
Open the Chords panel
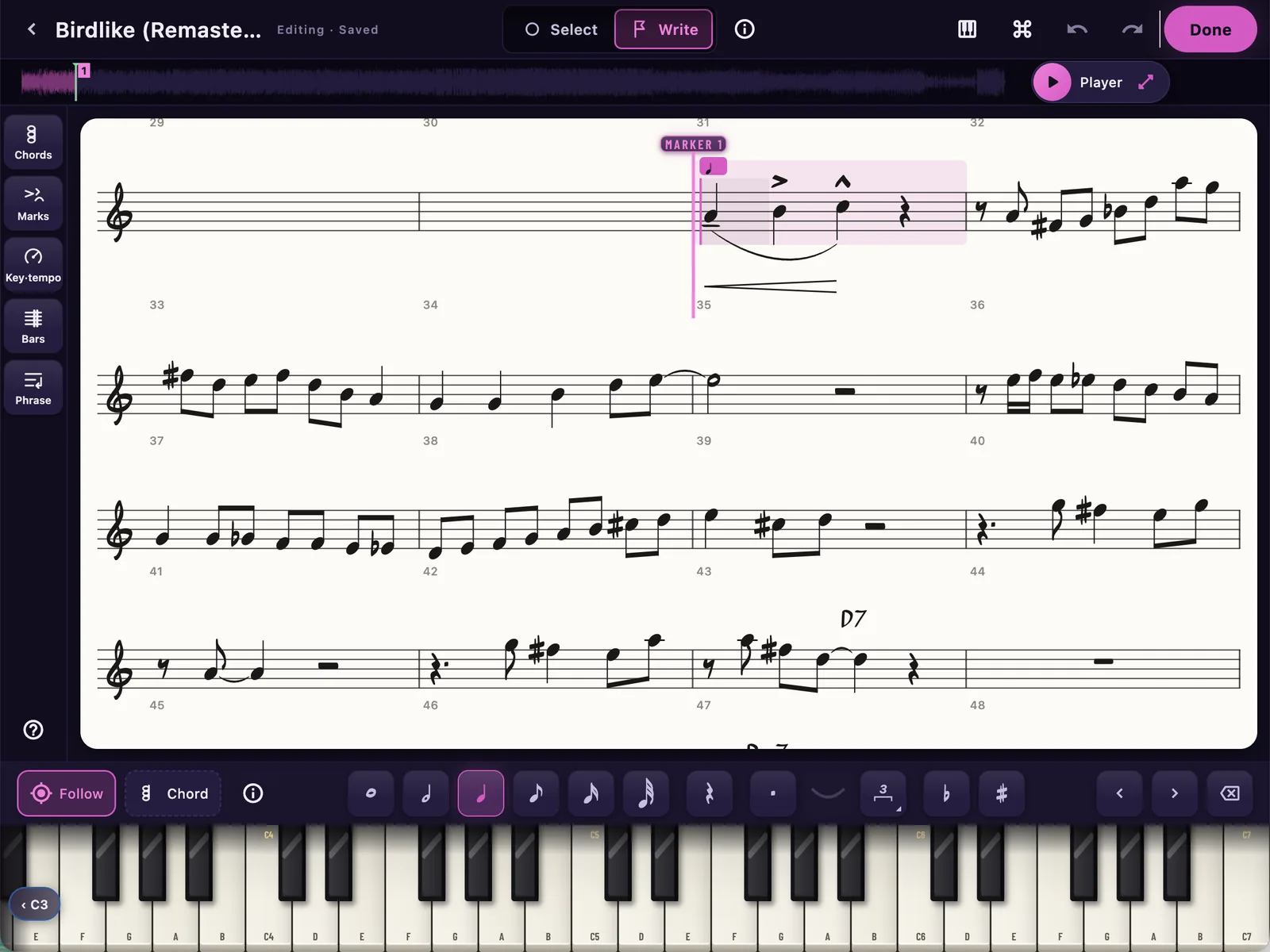pyautogui.click(x=33, y=142)
